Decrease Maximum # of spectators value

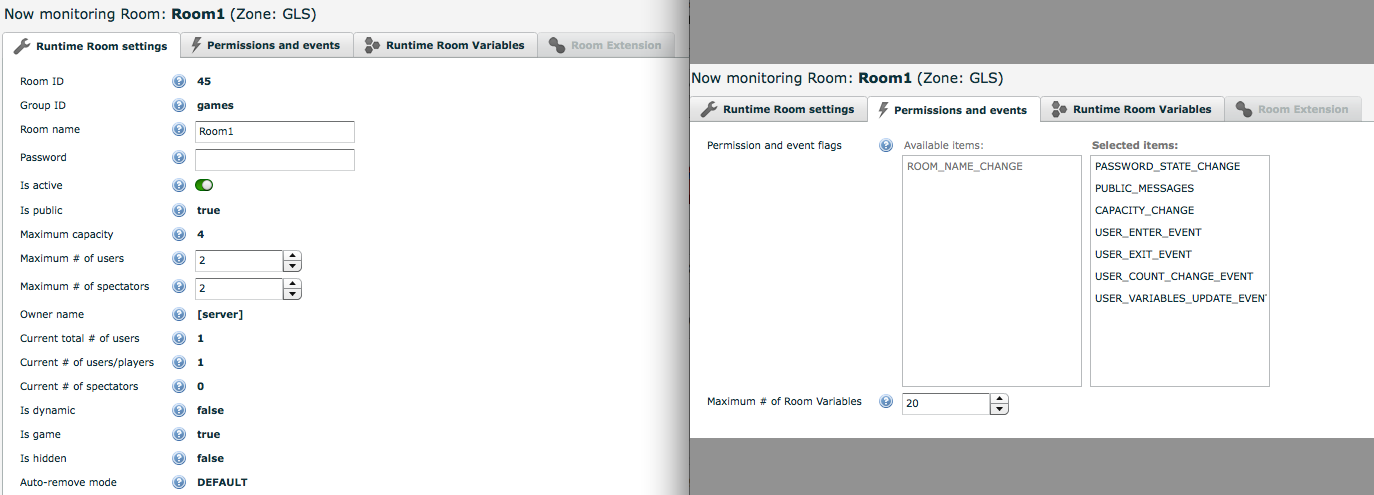click(292, 294)
